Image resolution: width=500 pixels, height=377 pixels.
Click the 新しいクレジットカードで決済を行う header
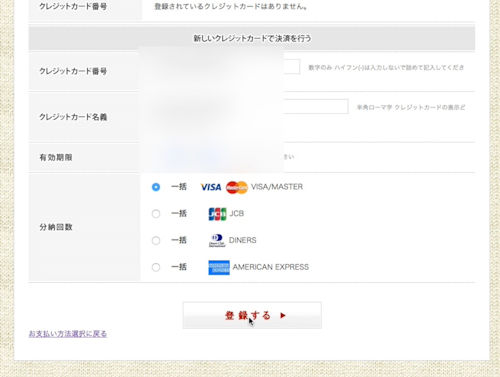252,38
